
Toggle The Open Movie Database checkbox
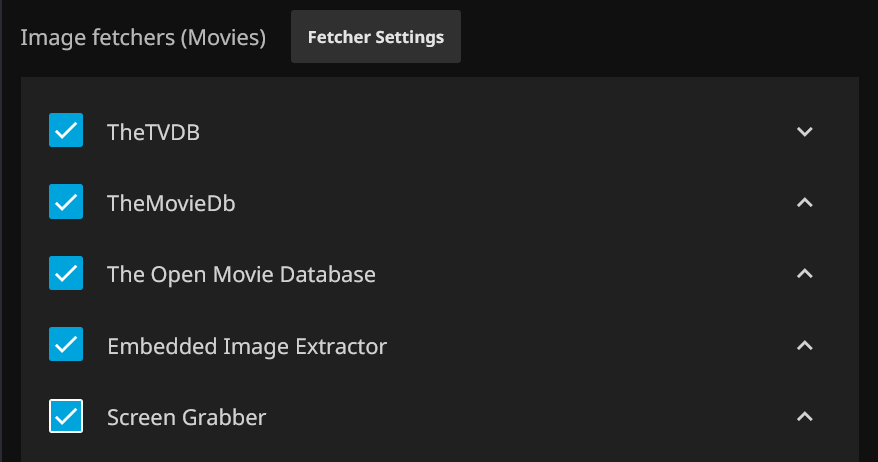click(x=66, y=273)
